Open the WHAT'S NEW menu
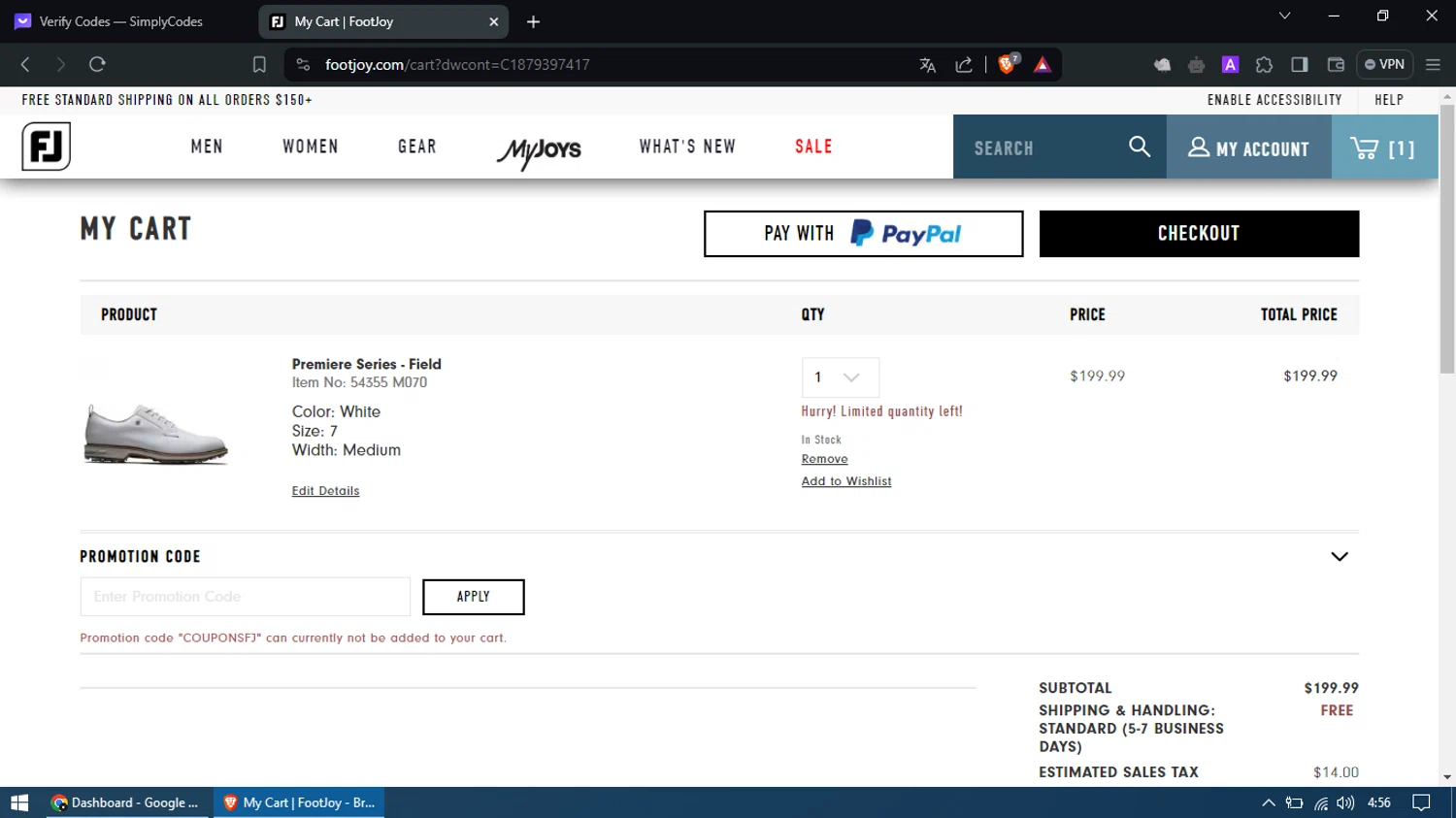The height and width of the screenshot is (818, 1456). click(x=687, y=147)
